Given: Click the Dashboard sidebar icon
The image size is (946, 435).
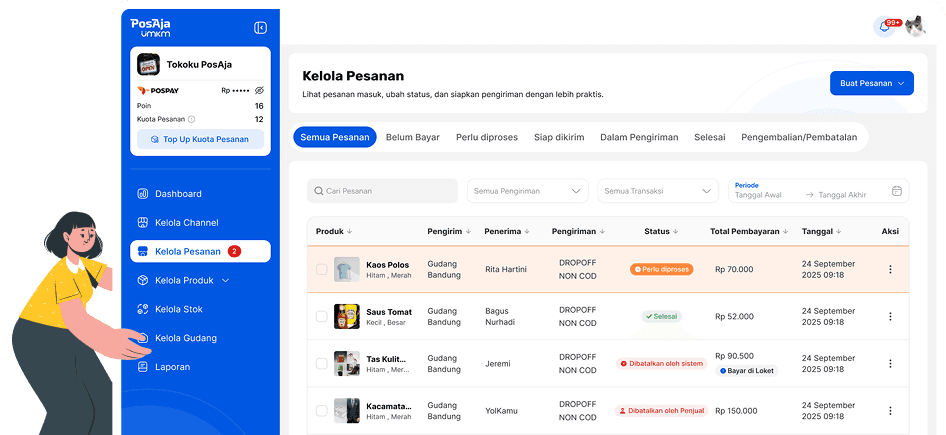Looking at the screenshot, I should (143, 194).
